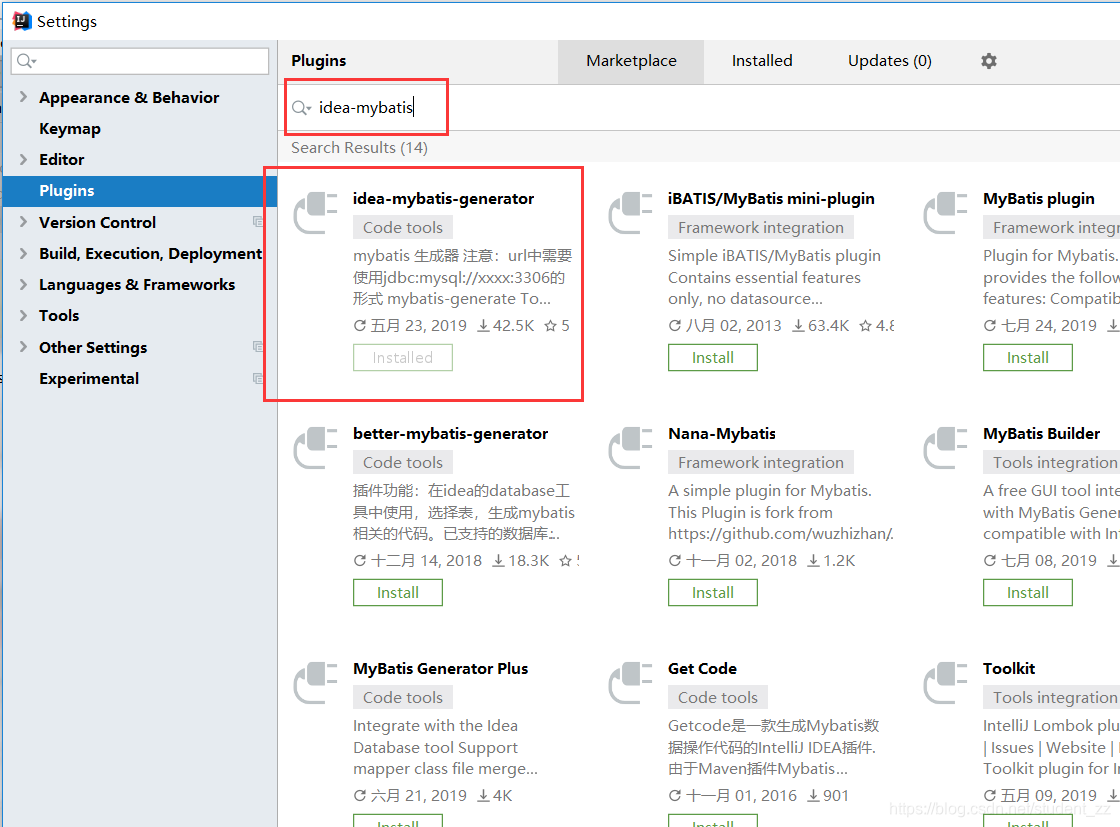The height and width of the screenshot is (827, 1120).
Task: Click the MyBatis plugin plug icon
Action: tap(945, 213)
